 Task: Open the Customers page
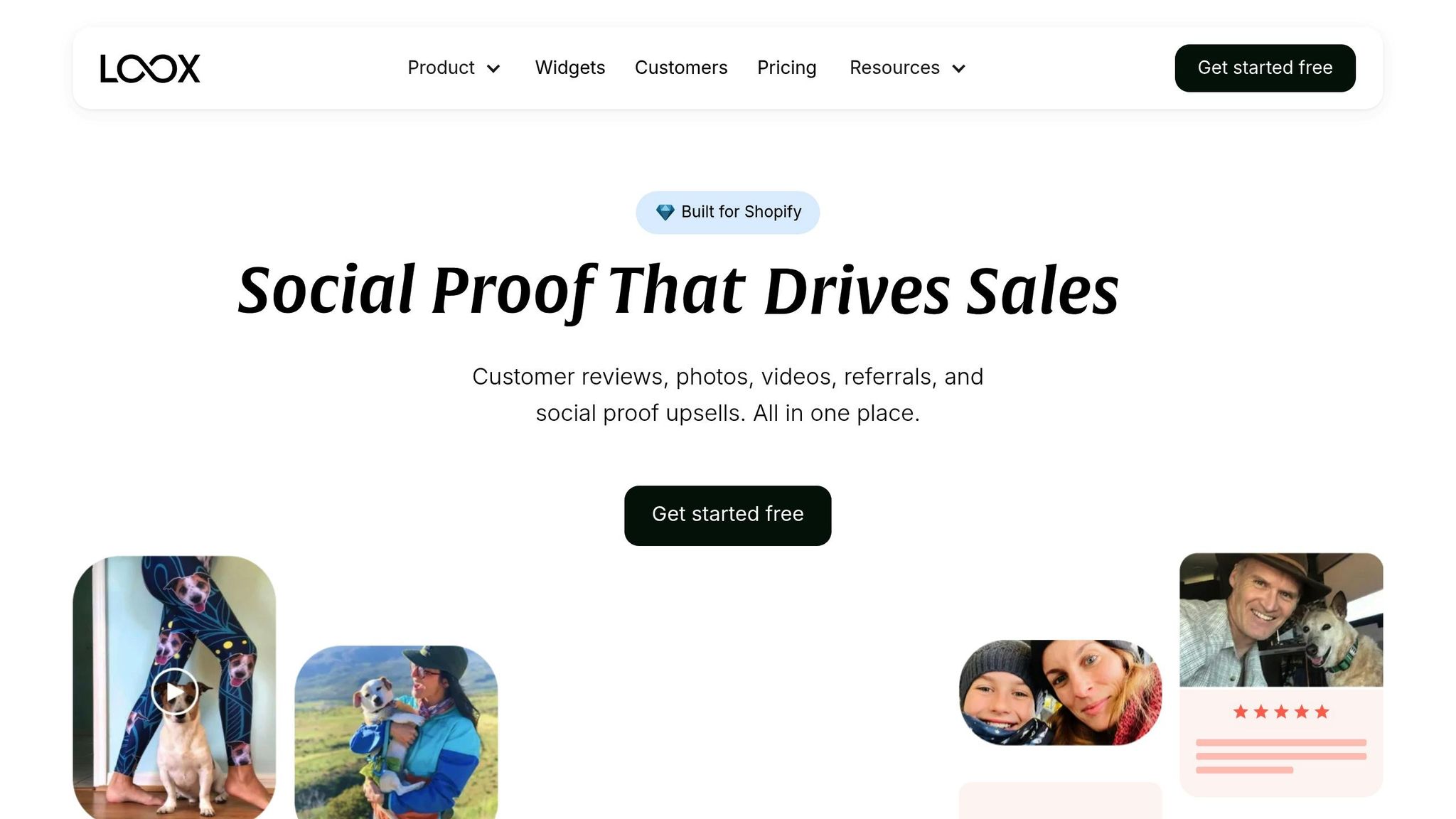681,68
